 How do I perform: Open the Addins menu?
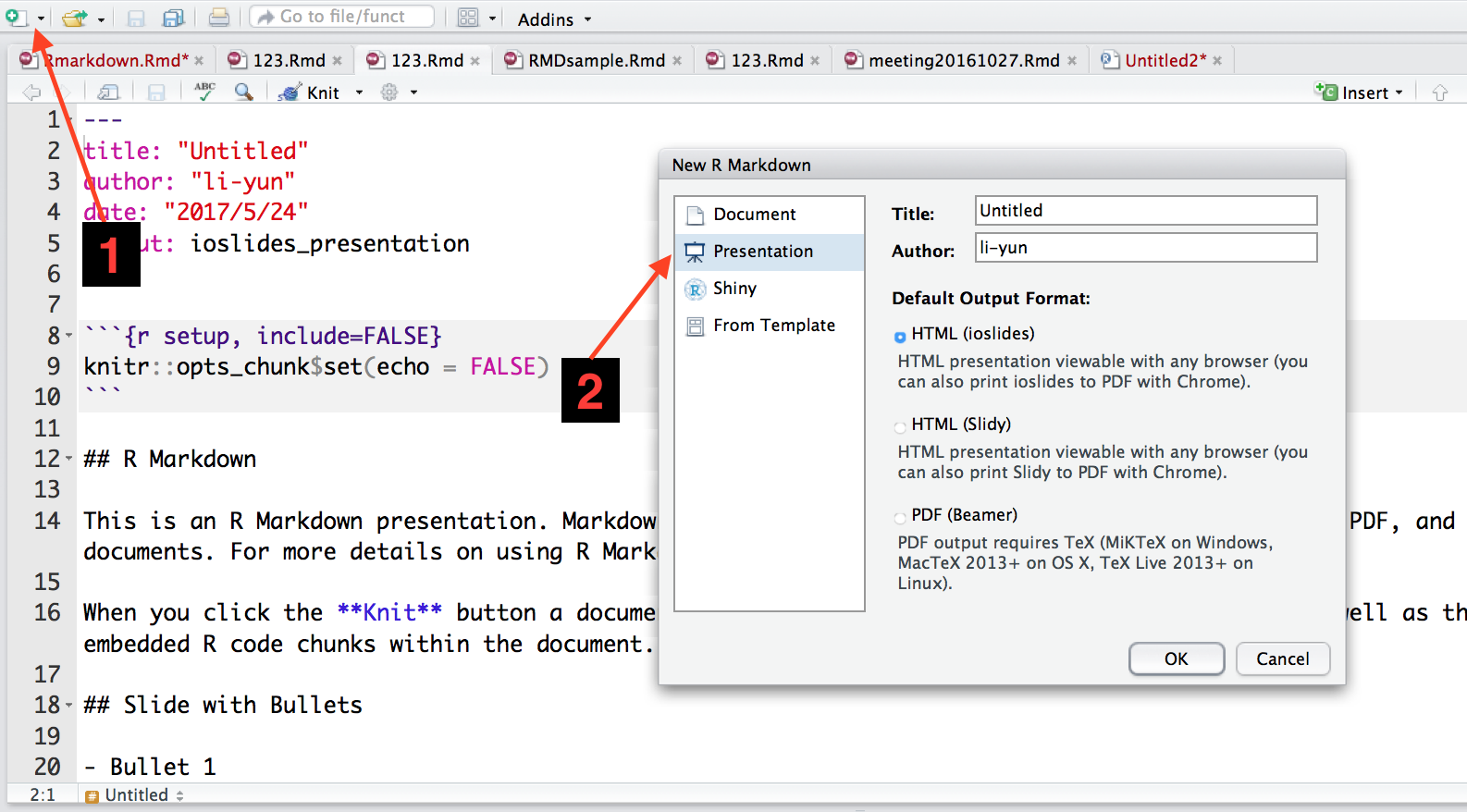point(554,19)
